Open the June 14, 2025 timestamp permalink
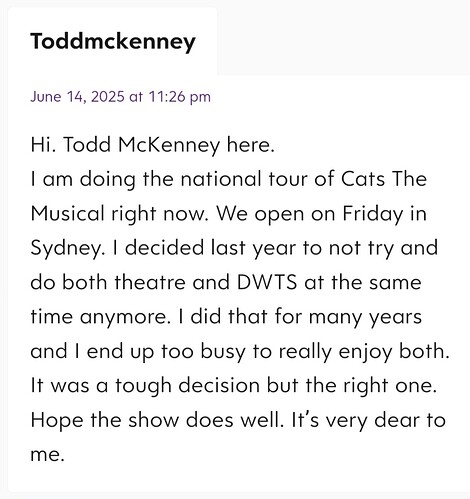 pos(120,97)
